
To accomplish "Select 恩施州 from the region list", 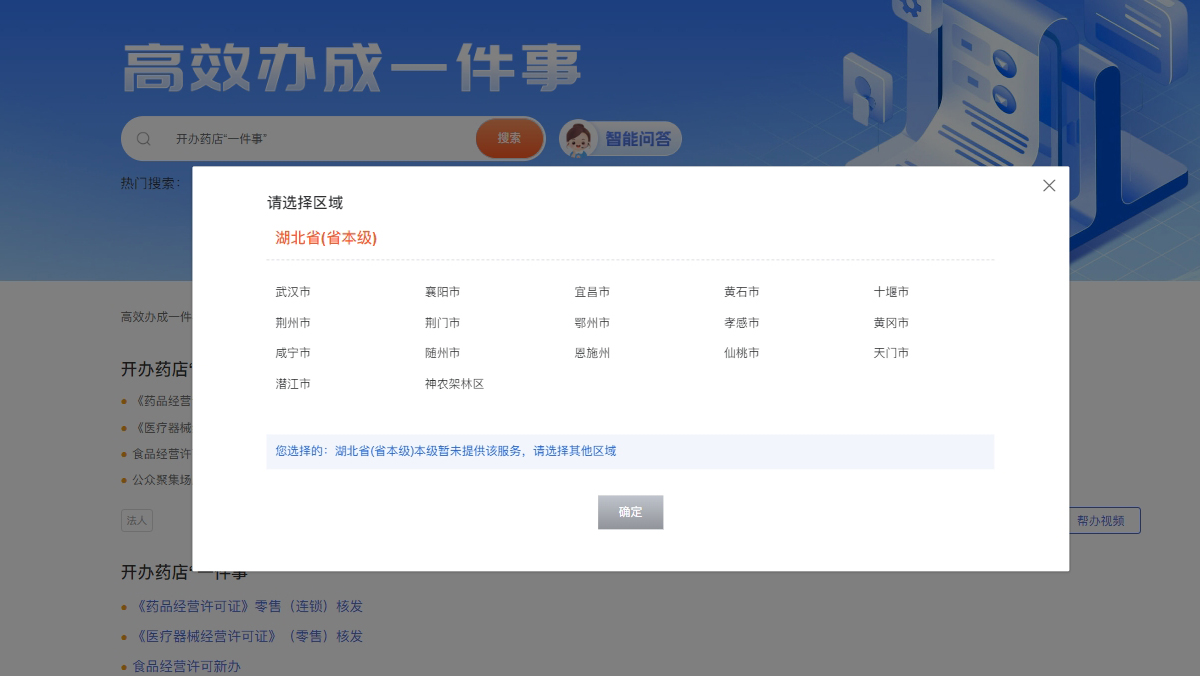I will [x=591, y=352].
